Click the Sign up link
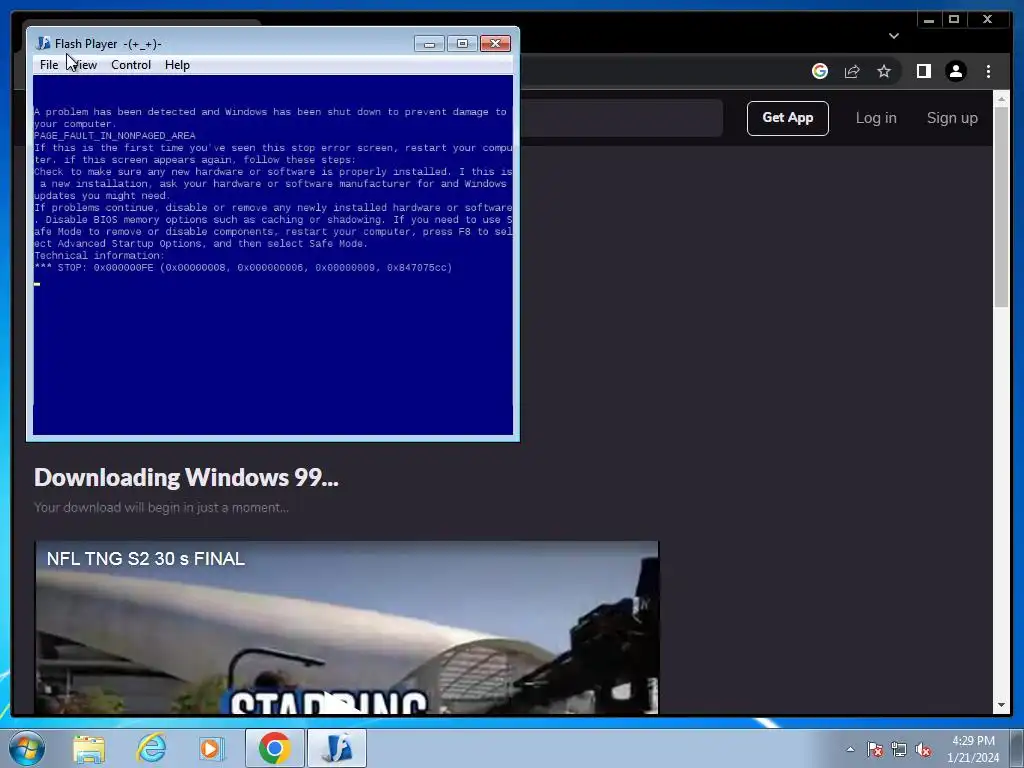 pyautogui.click(x=952, y=118)
